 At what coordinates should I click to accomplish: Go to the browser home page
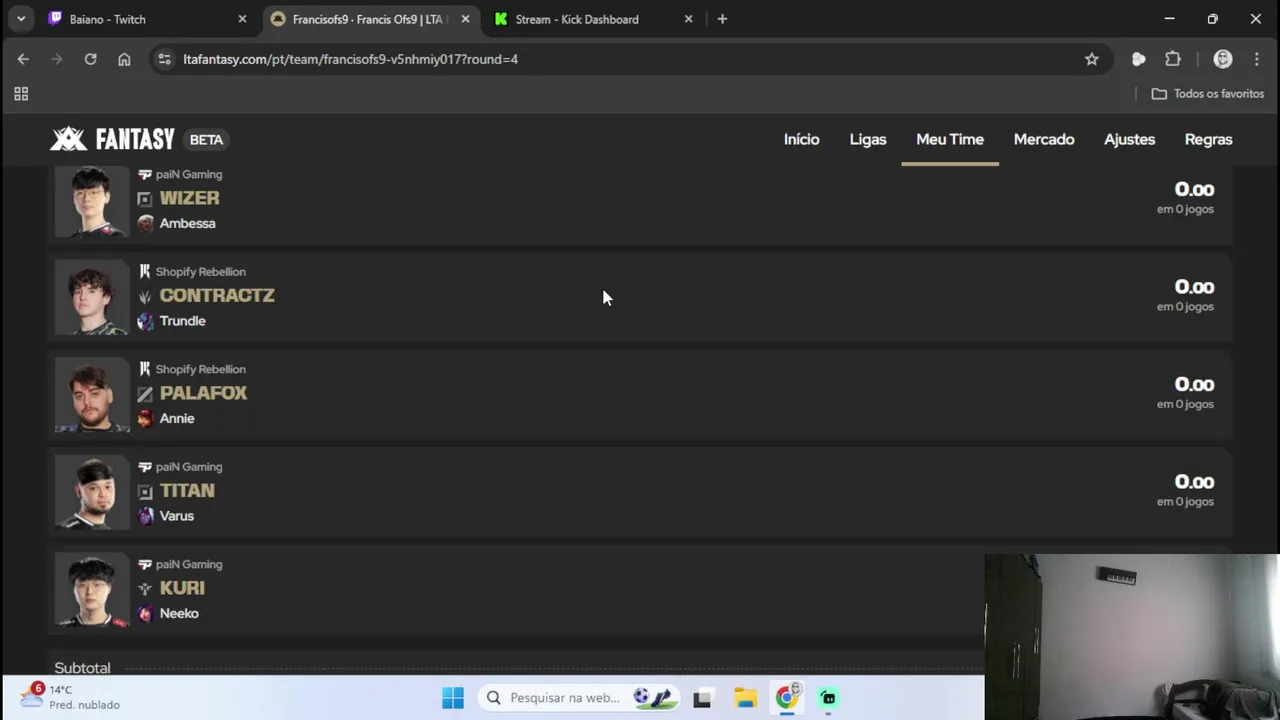click(124, 59)
